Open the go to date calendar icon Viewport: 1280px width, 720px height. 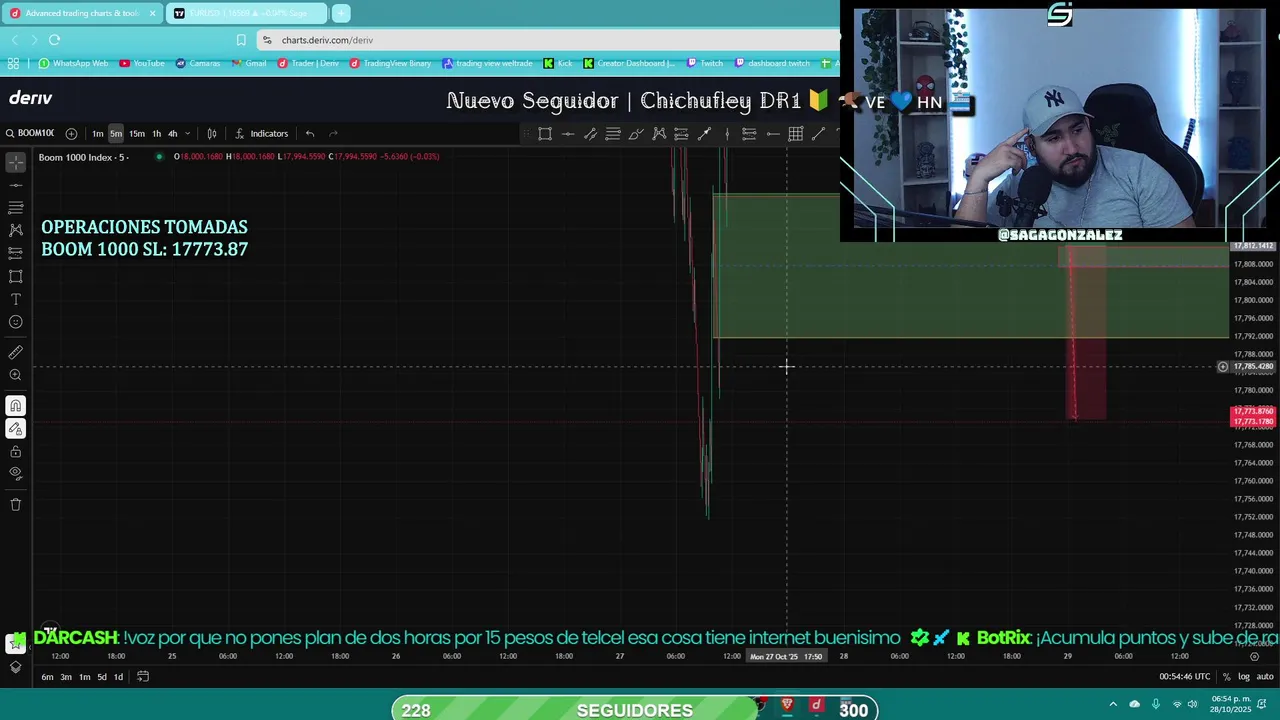(x=143, y=677)
